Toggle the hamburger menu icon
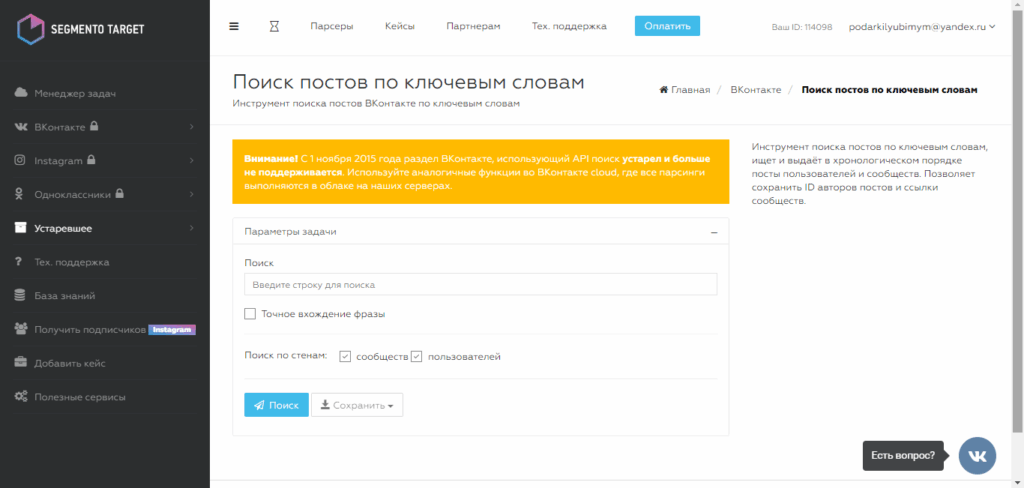Screen dimensions: 1024x488 [x=234, y=27]
